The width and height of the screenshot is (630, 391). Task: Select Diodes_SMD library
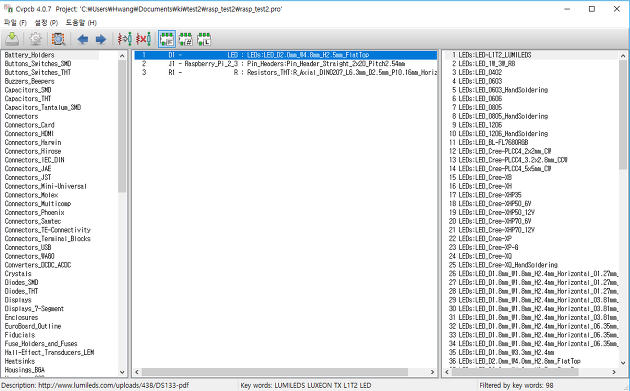tap(21, 282)
